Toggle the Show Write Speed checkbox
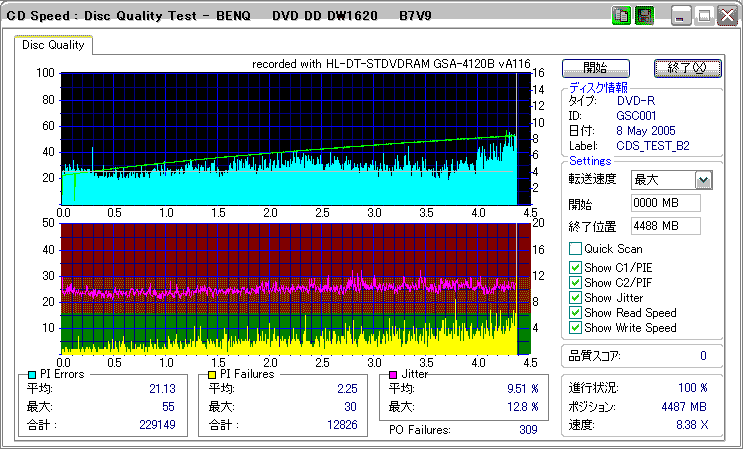 tap(575, 328)
